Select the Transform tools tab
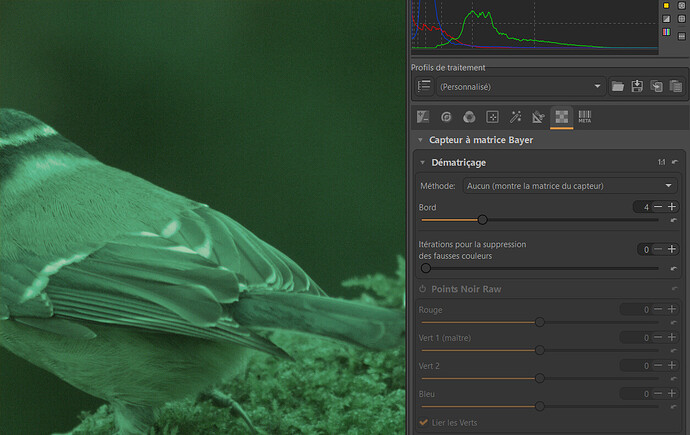 pos(538,117)
